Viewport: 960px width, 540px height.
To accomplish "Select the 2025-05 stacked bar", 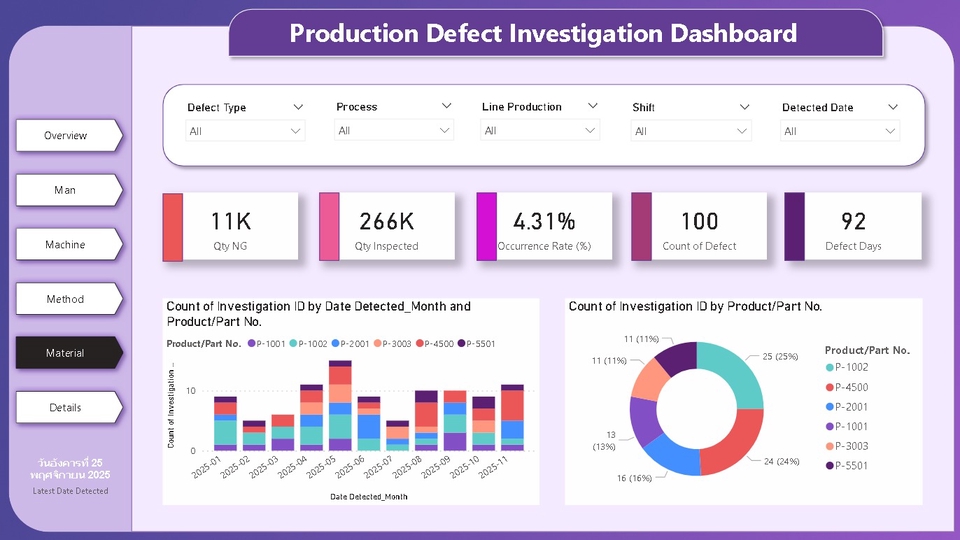I will (x=340, y=405).
